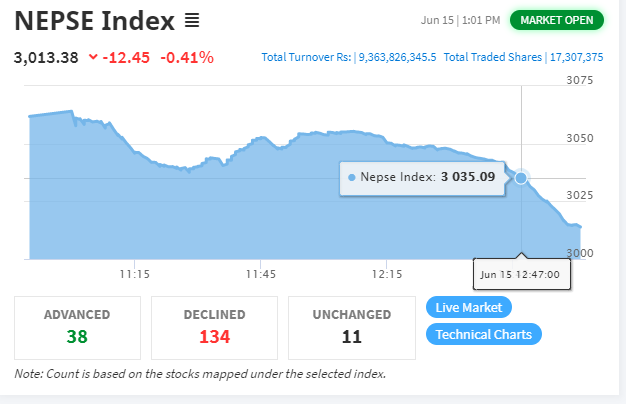Viewport: 626px width, 404px height.
Task: Click the UNCHANGED 11 box
Action: point(352,328)
